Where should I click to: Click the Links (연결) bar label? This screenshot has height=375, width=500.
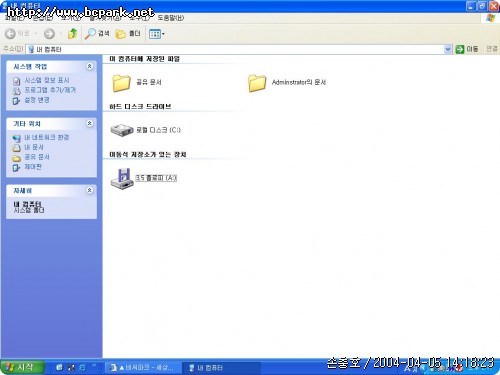click(x=491, y=49)
